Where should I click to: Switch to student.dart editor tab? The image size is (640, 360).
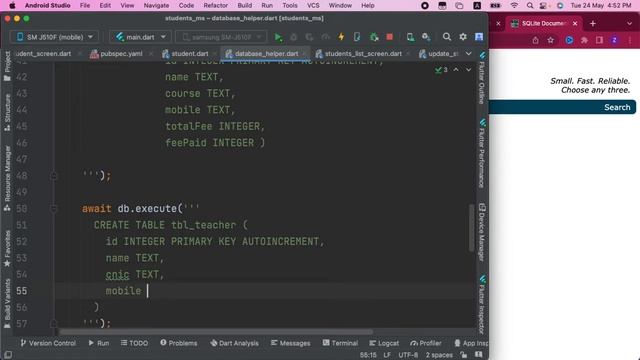coord(189,54)
